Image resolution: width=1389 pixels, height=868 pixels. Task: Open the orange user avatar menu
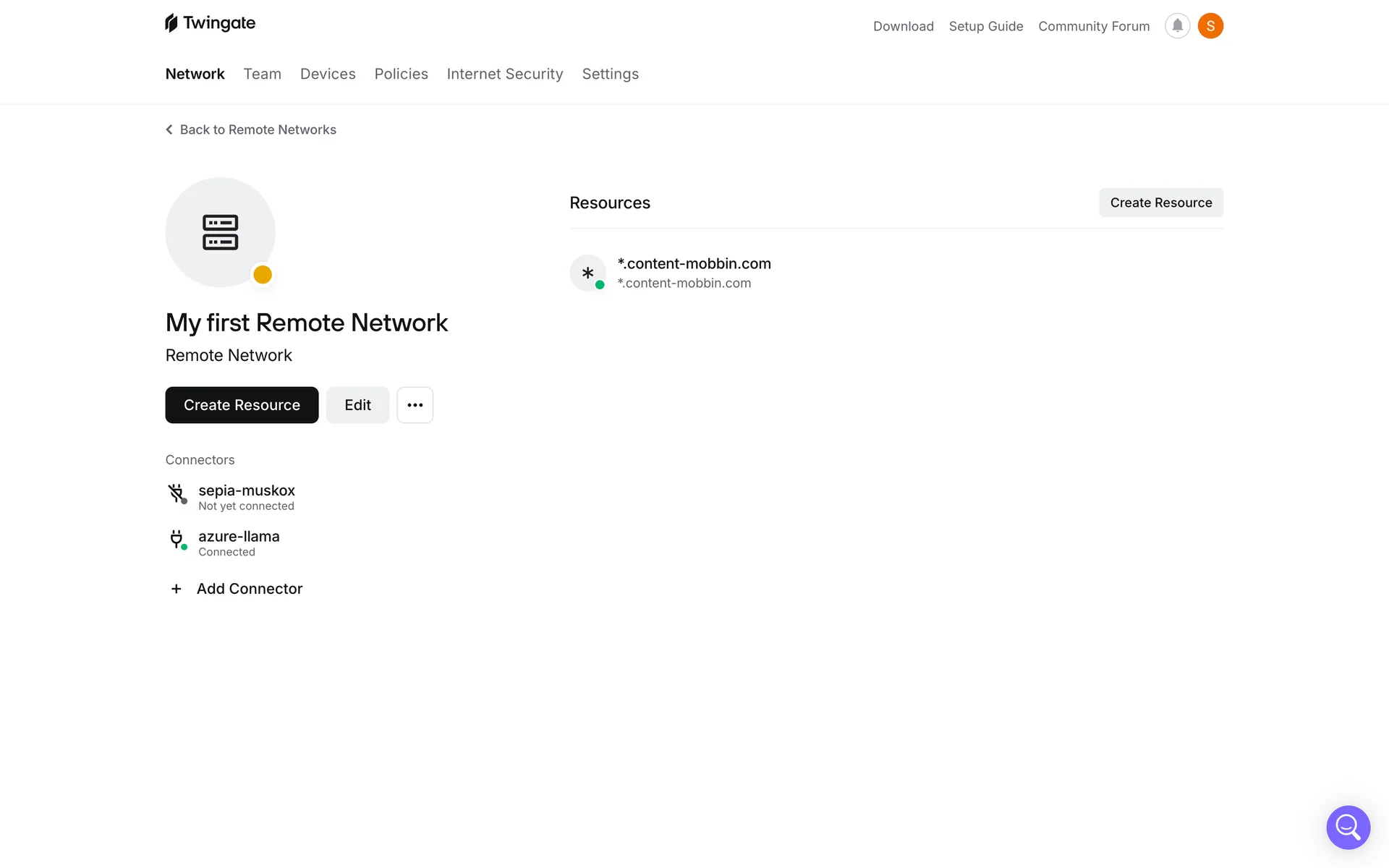pos(1210,26)
